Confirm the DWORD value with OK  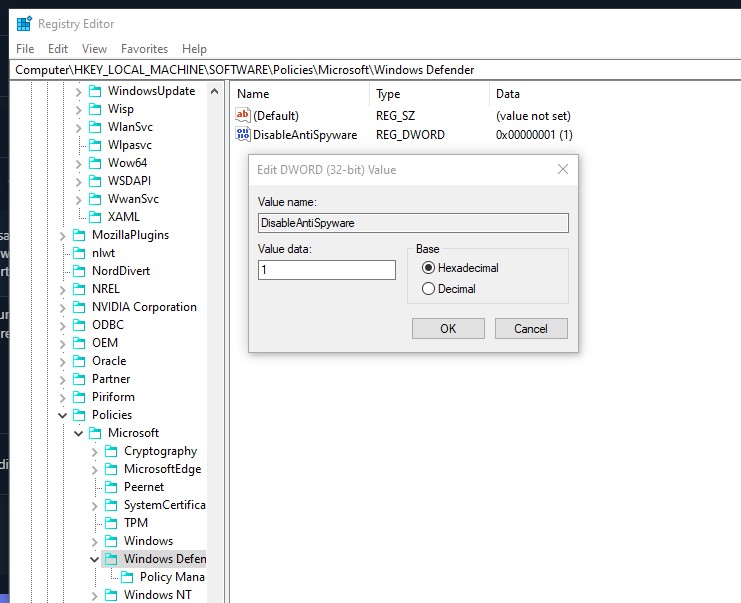tap(448, 328)
